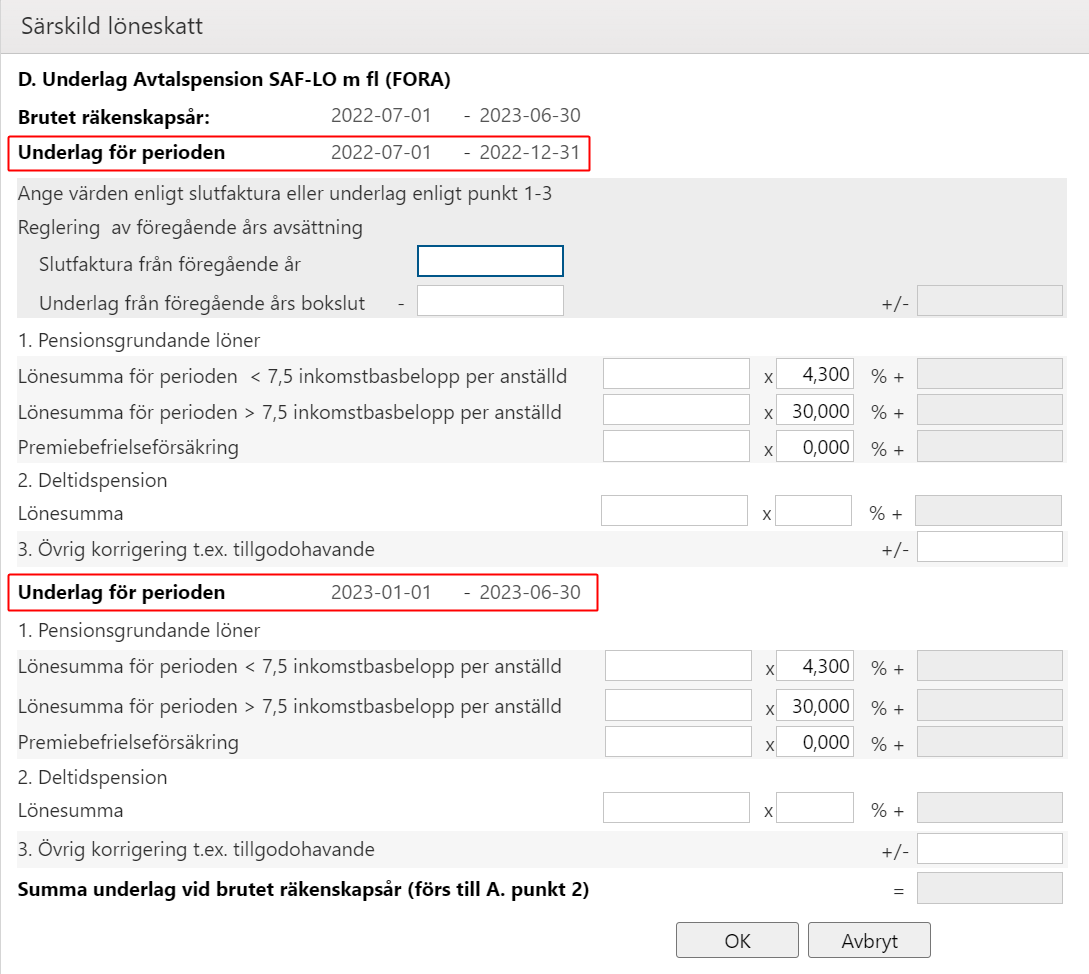
Task: Click heading 'D. Underlag Avtalspension SAF-LO m fl (FORA)'
Action: pyautogui.click(x=234, y=79)
